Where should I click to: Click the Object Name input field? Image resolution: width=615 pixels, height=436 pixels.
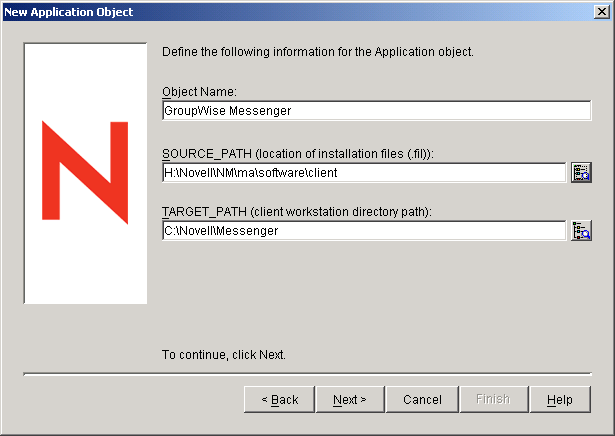[x=377, y=111]
